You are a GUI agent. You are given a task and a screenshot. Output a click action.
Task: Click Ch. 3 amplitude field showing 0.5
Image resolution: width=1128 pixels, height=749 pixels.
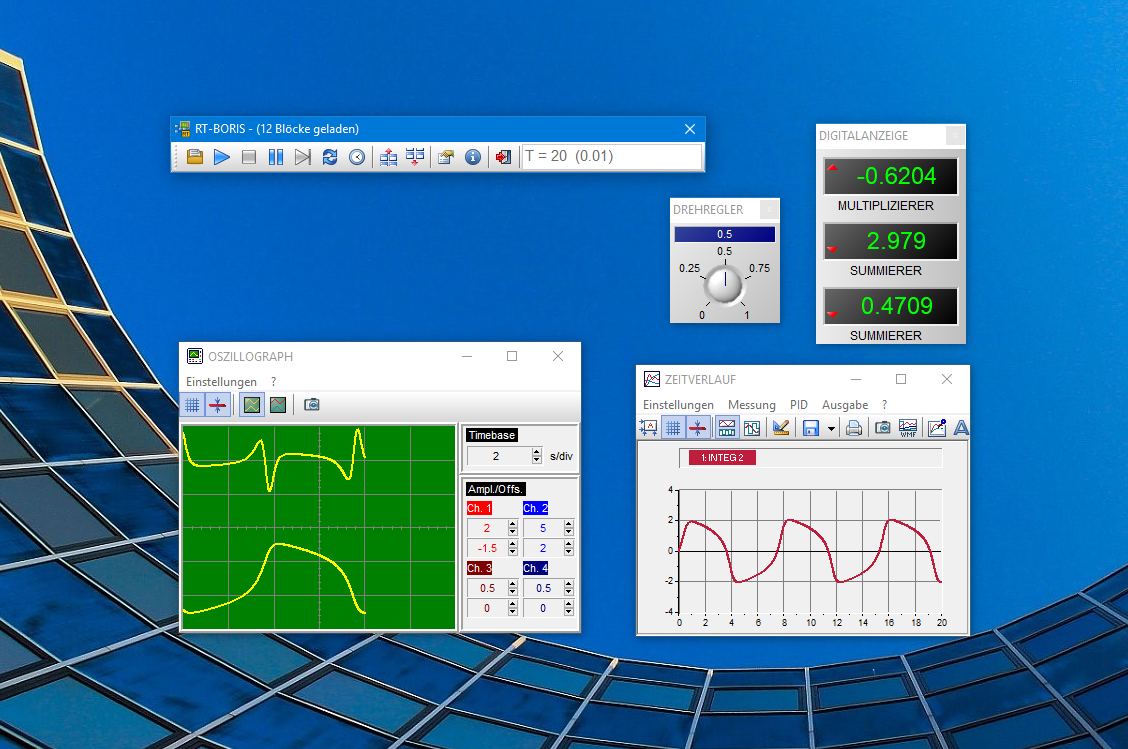(487, 588)
